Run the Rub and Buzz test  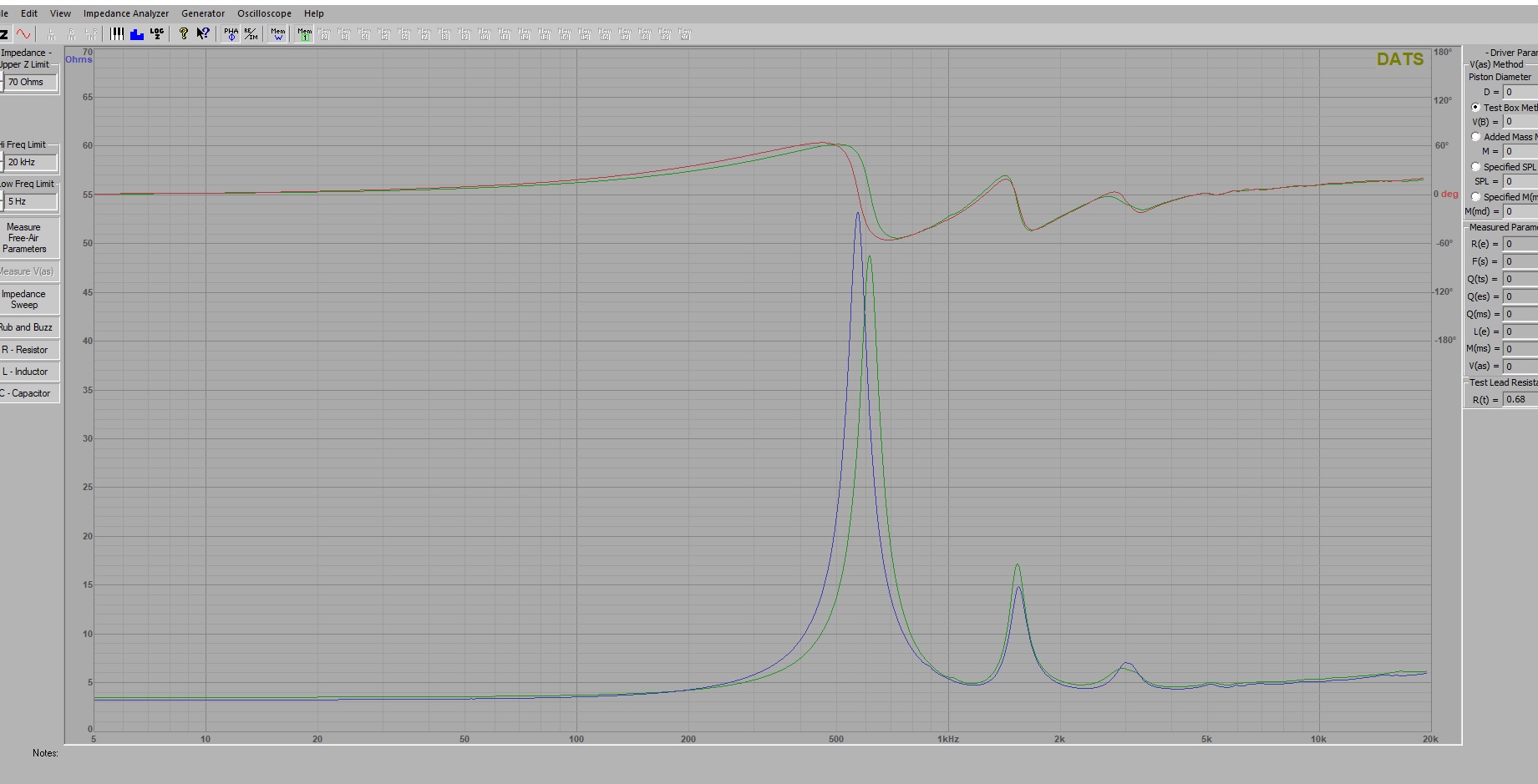28,327
